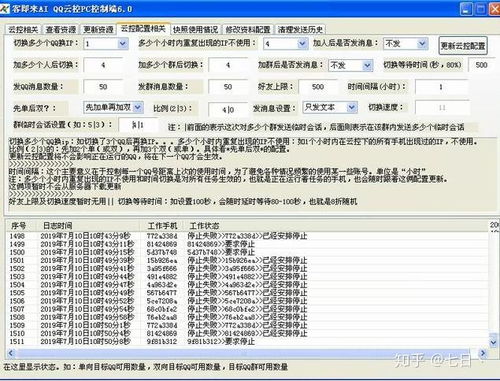
Task: Open the 加群后是否发消息 dropdown
Action: coord(367,65)
